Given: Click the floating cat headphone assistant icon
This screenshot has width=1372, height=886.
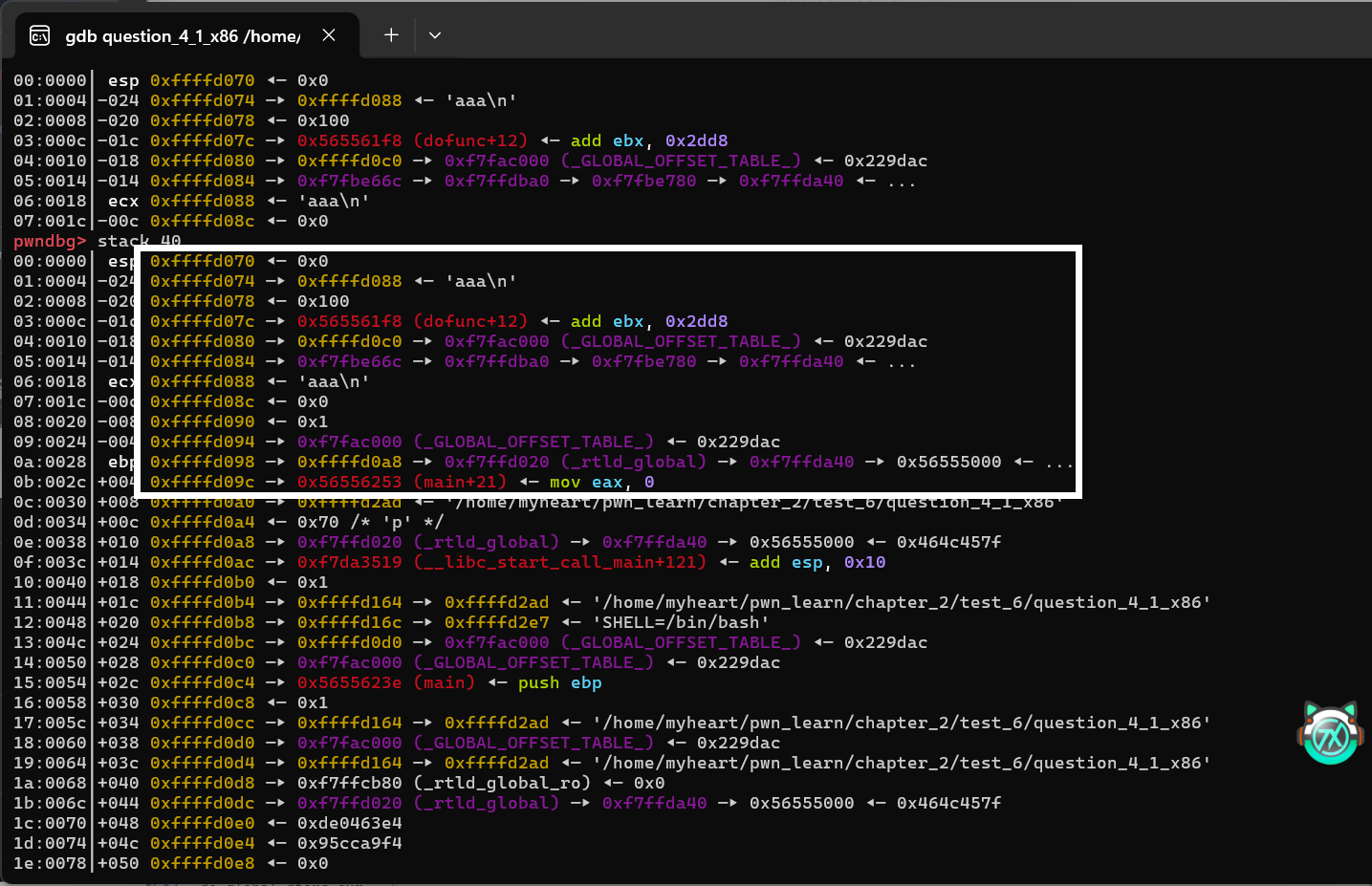Looking at the screenshot, I should pyautogui.click(x=1330, y=733).
